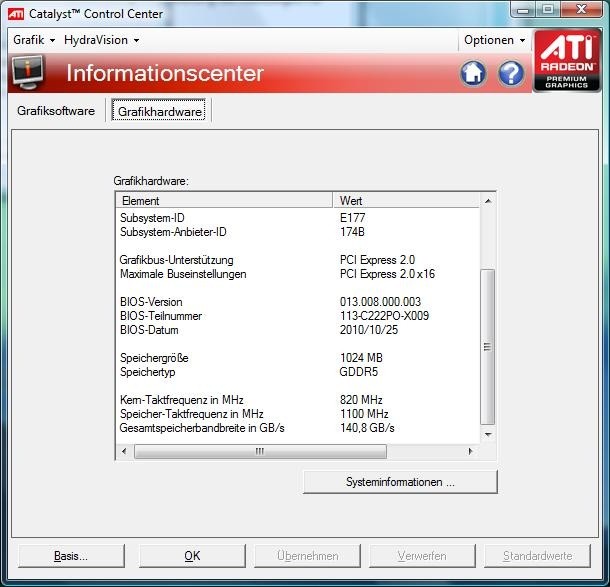The width and height of the screenshot is (610, 587).
Task: Click the list's scroll right arrow
Action: pyautogui.click(x=470, y=451)
